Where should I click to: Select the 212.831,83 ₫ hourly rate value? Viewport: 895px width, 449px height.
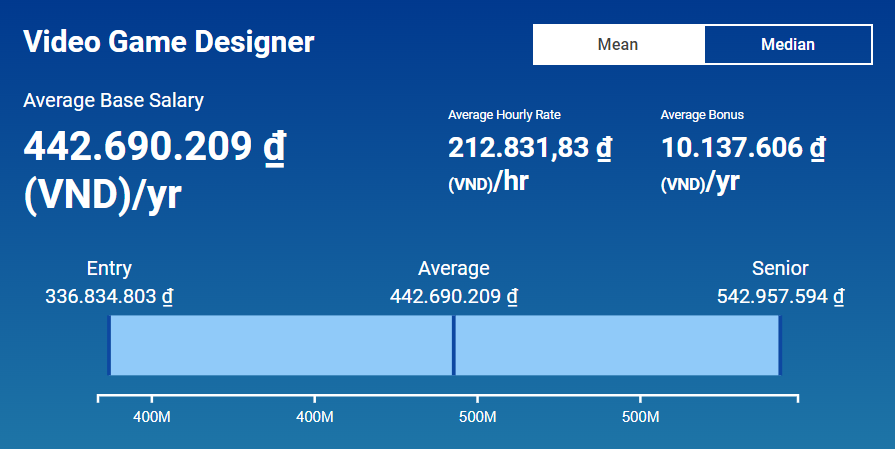click(x=530, y=148)
